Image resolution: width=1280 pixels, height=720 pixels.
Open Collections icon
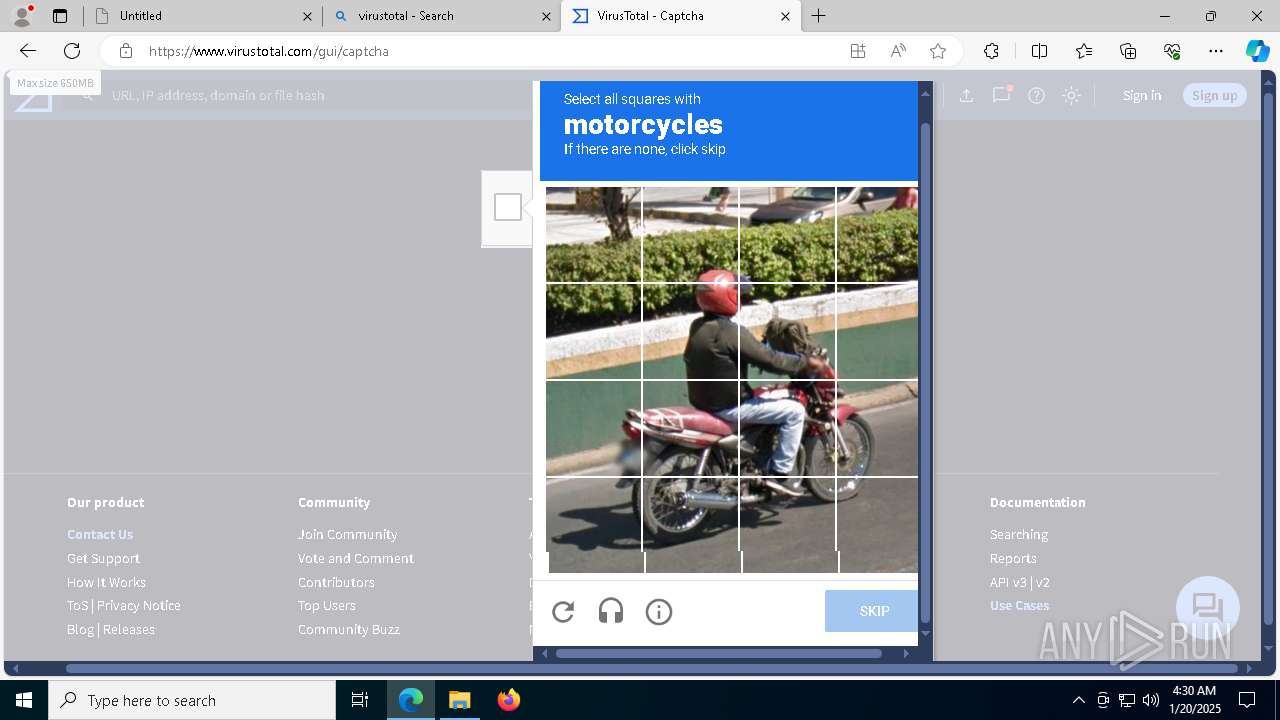click(x=1128, y=51)
